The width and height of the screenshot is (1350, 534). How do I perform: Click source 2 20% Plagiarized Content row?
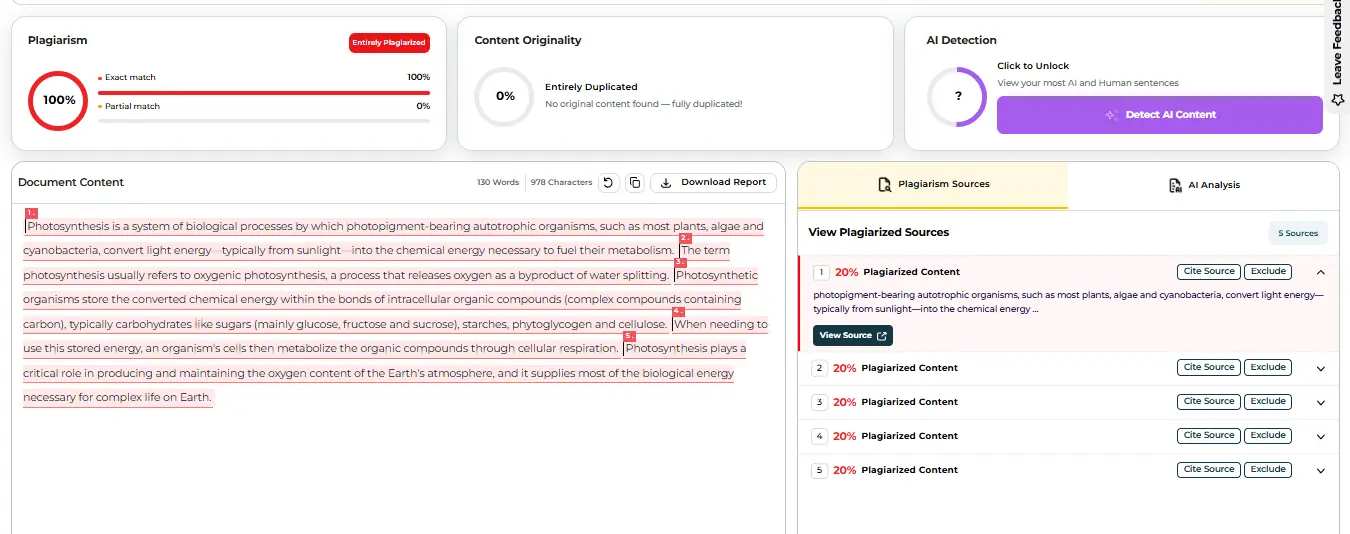pyautogui.click(x=1068, y=368)
